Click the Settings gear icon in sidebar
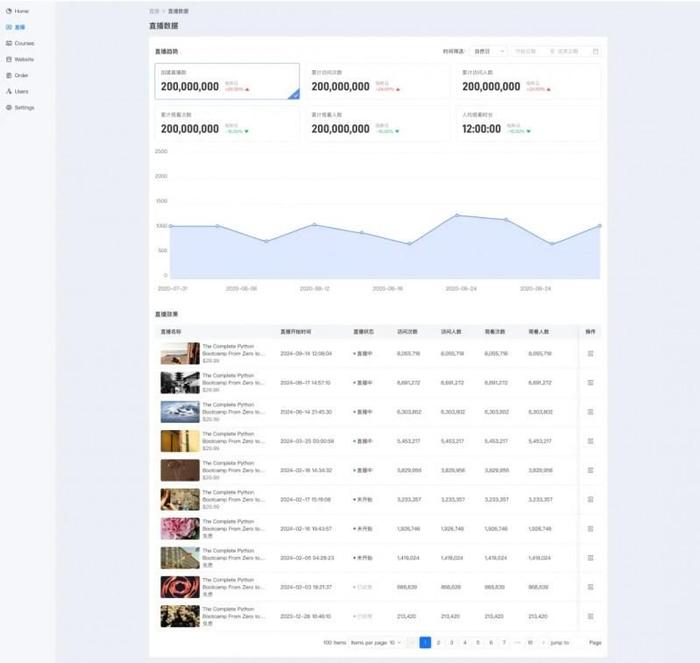Viewport: 700px width, 663px height. (9, 108)
